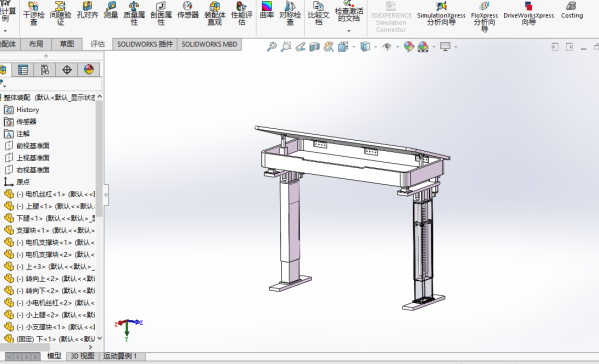Click the 传感器 sensor tool in ribbon
599x364 pixels.
[x=188, y=10]
